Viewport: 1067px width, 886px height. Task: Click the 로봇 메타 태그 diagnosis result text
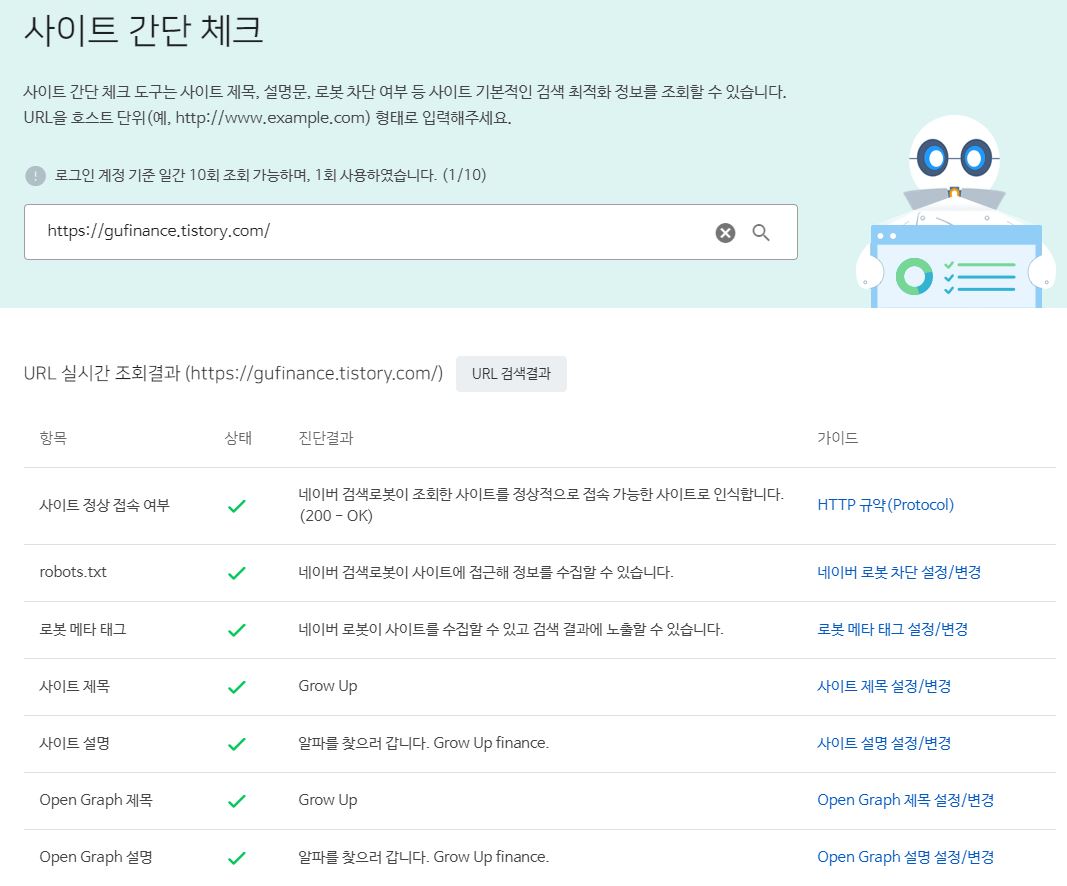tap(510, 629)
